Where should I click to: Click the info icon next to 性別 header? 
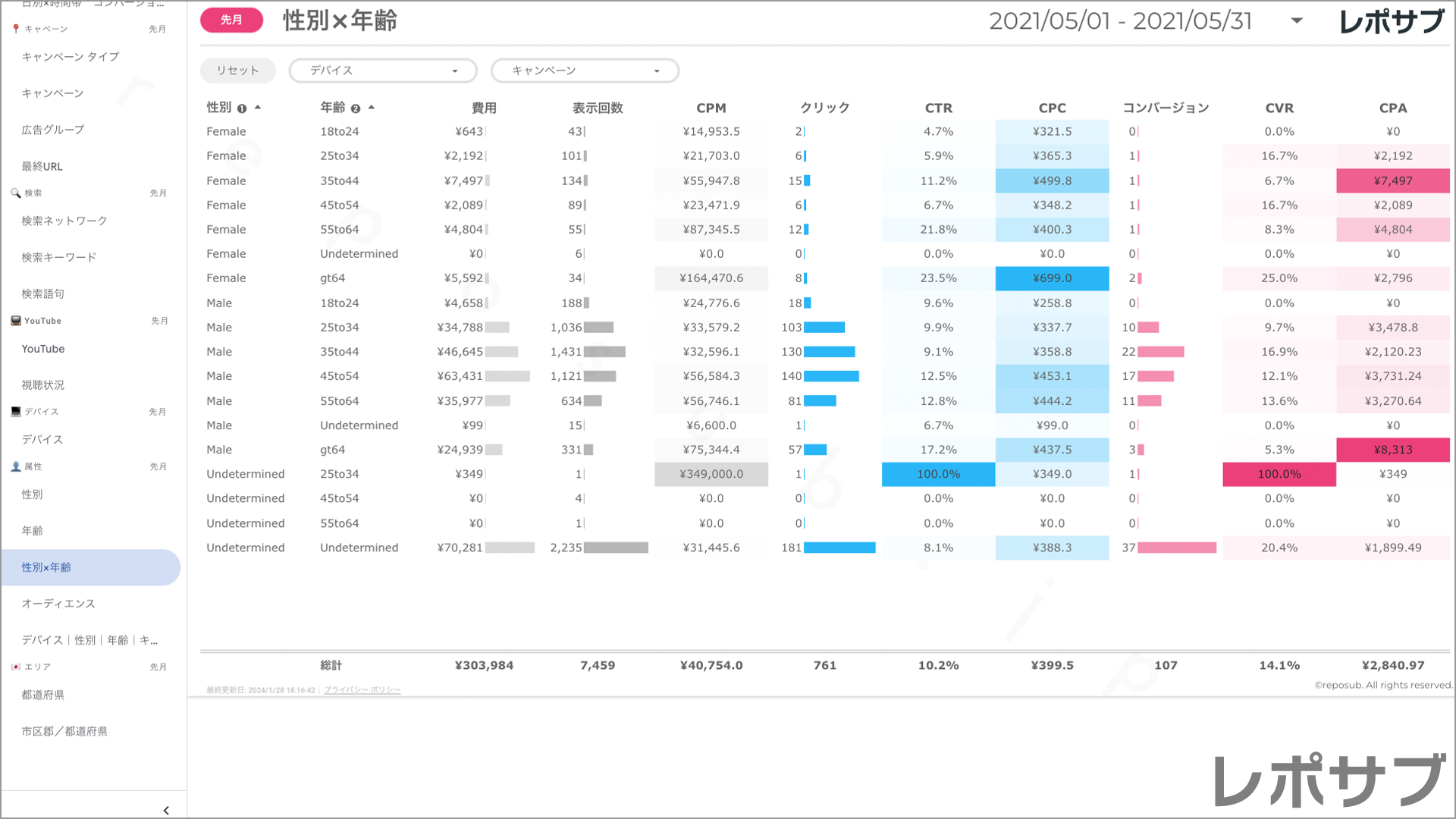(240, 108)
